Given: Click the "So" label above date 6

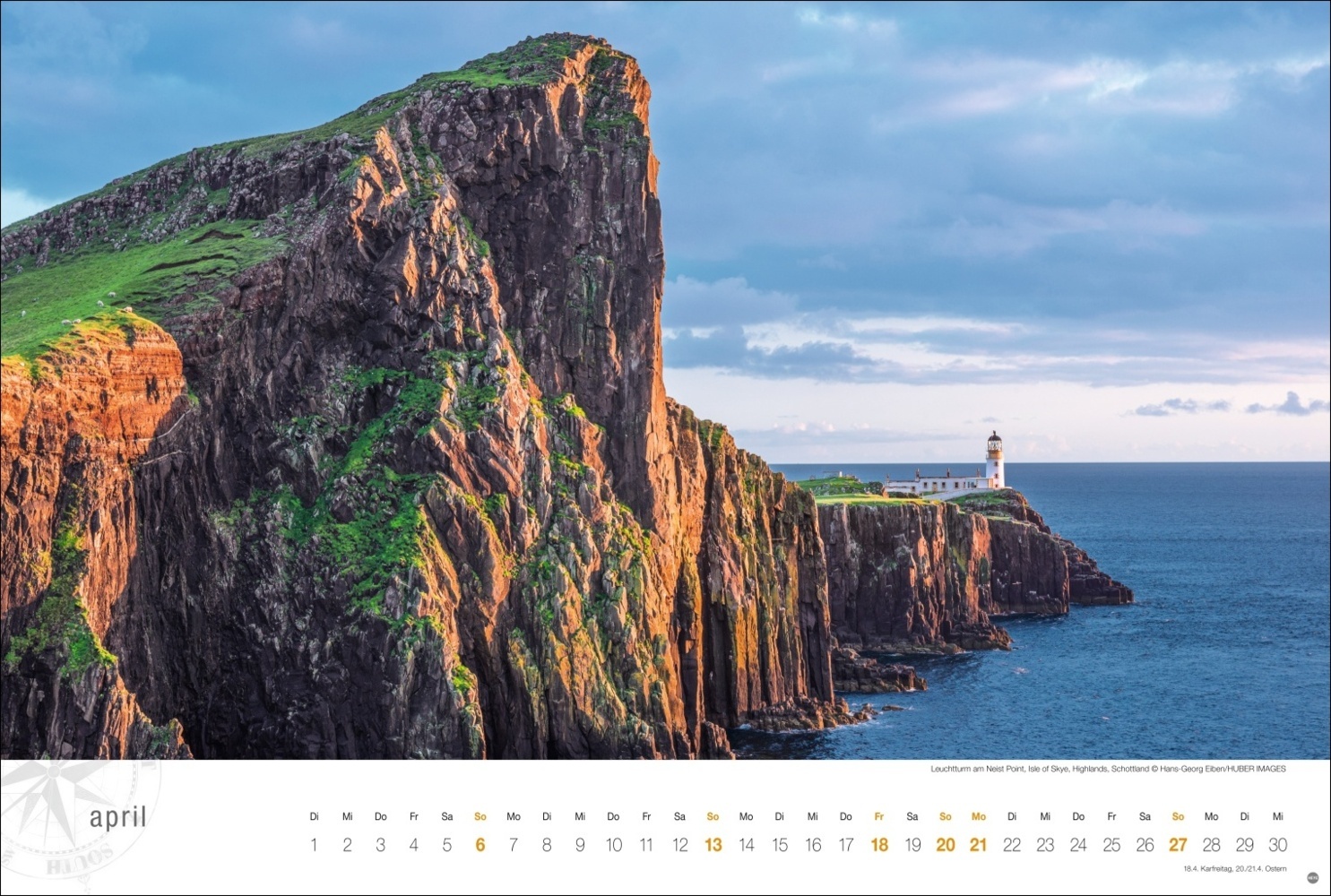Looking at the screenshot, I should [480, 816].
